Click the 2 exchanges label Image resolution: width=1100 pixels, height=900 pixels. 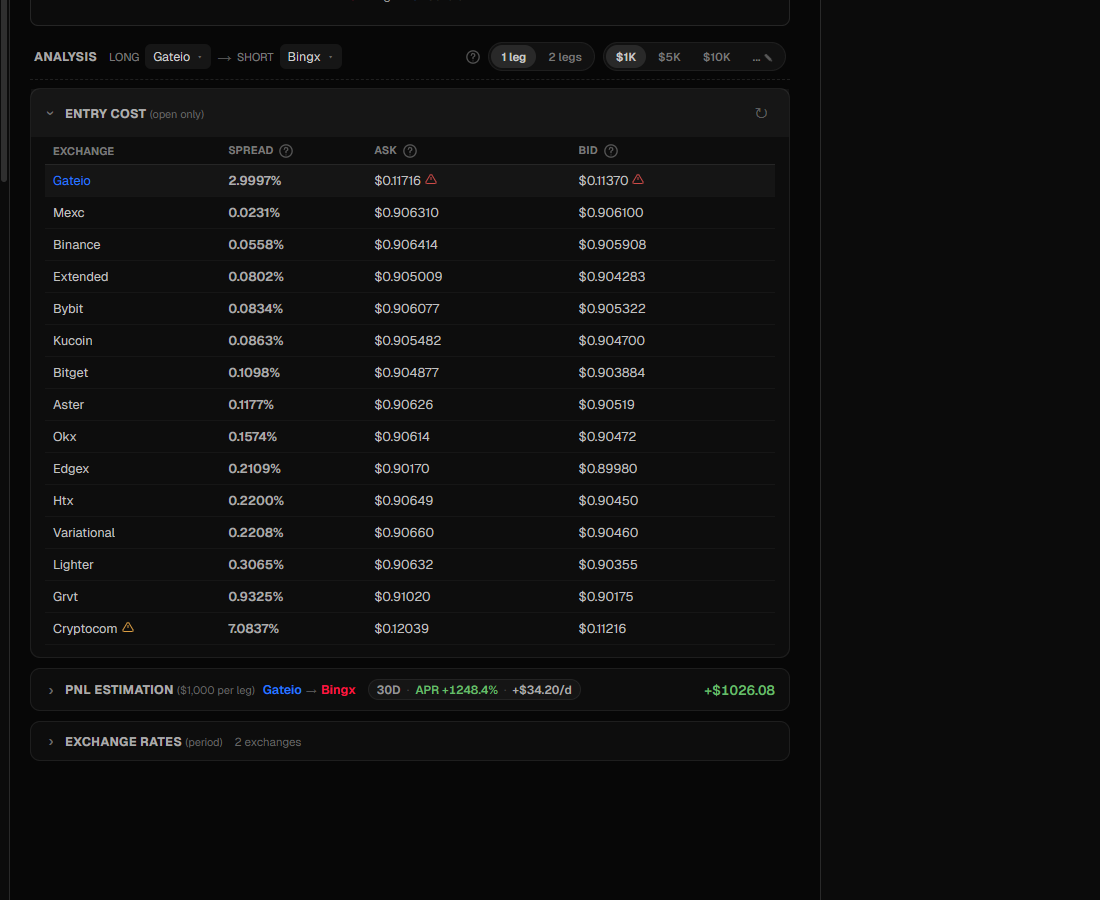pyautogui.click(x=267, y=742)
